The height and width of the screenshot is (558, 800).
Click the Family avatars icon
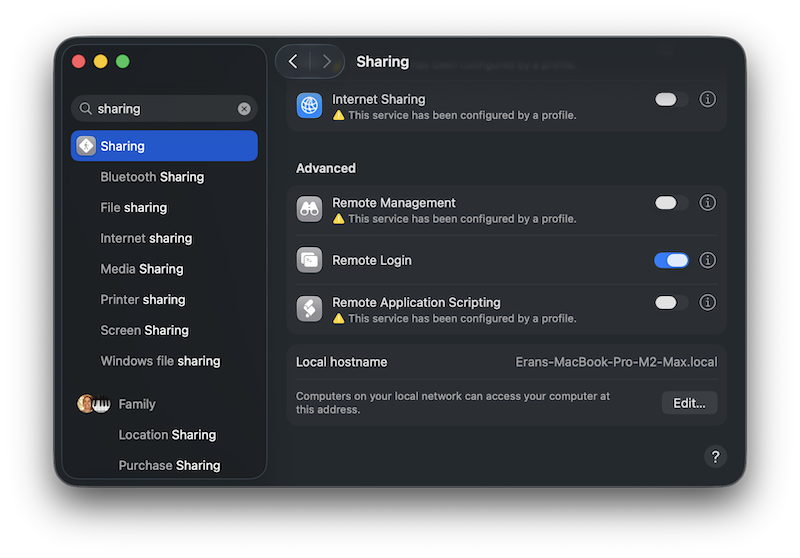click(x=94, y=404)
